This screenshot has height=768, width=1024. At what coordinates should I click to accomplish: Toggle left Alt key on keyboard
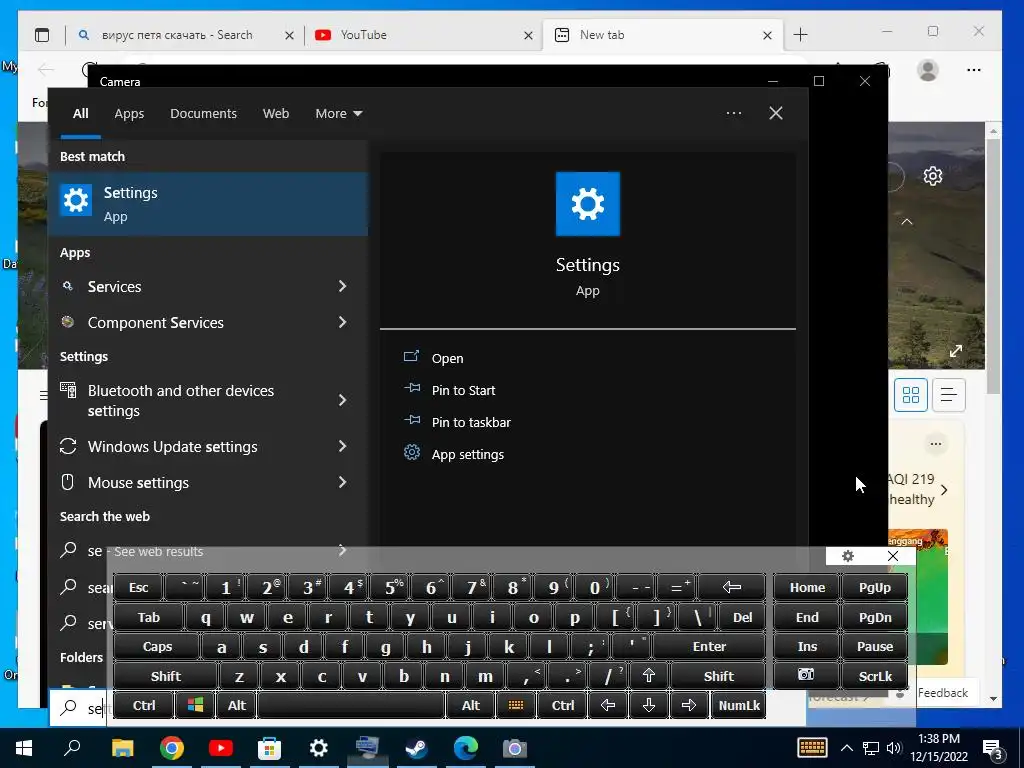click(x=236, y=705)
